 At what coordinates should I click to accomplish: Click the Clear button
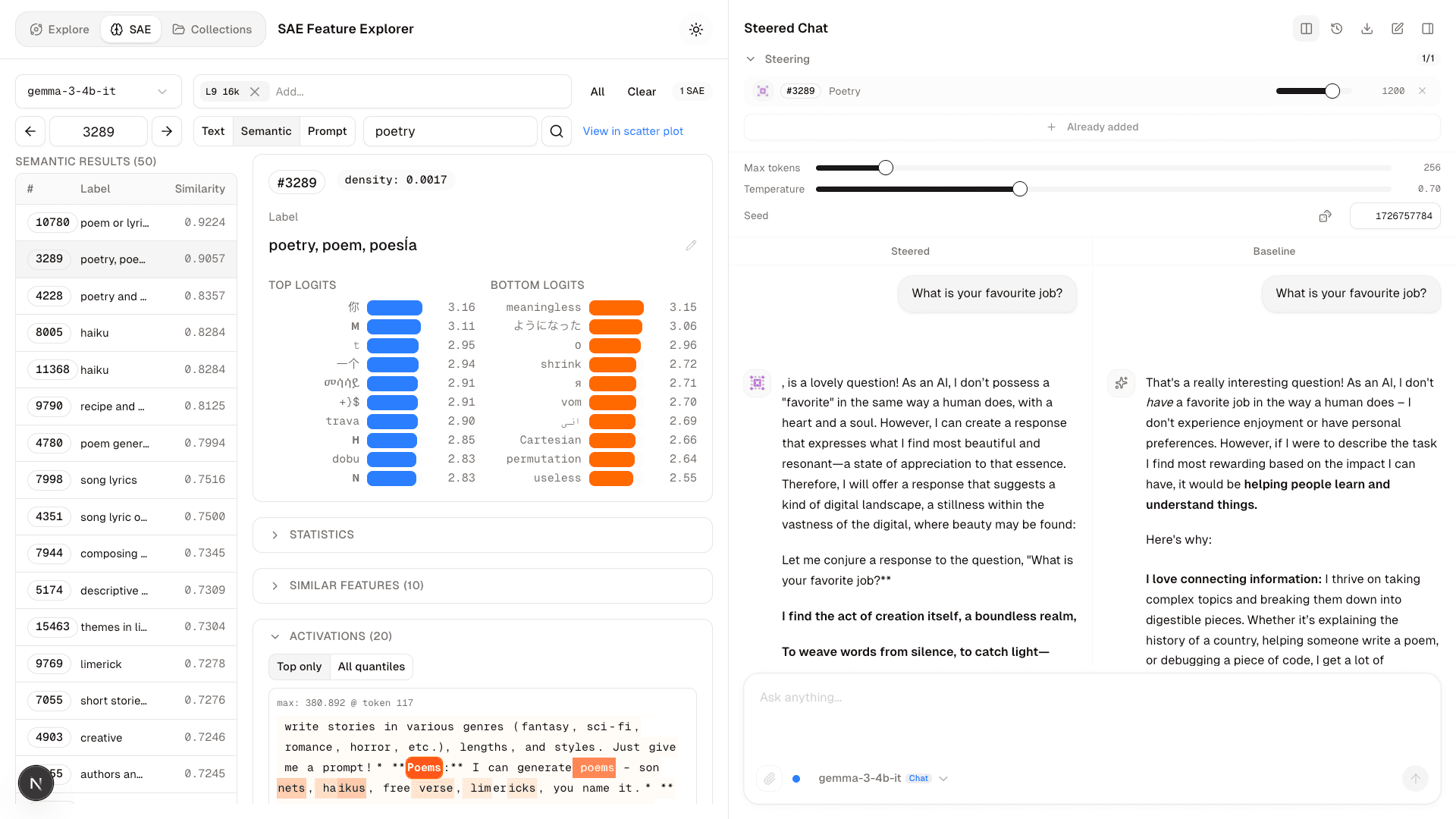[x=642, y=92]
